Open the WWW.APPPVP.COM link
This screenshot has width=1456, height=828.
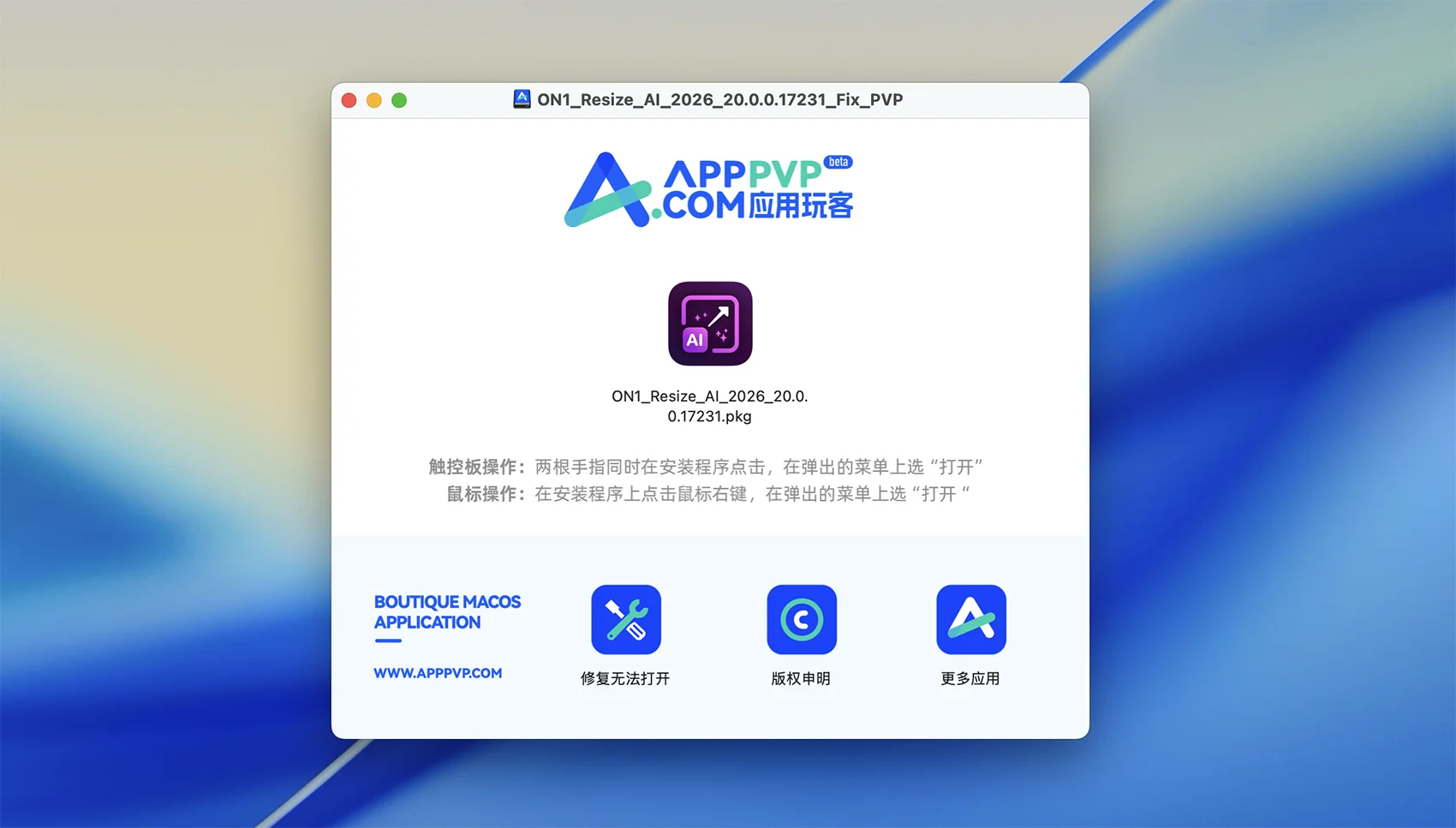pos(438,673)
